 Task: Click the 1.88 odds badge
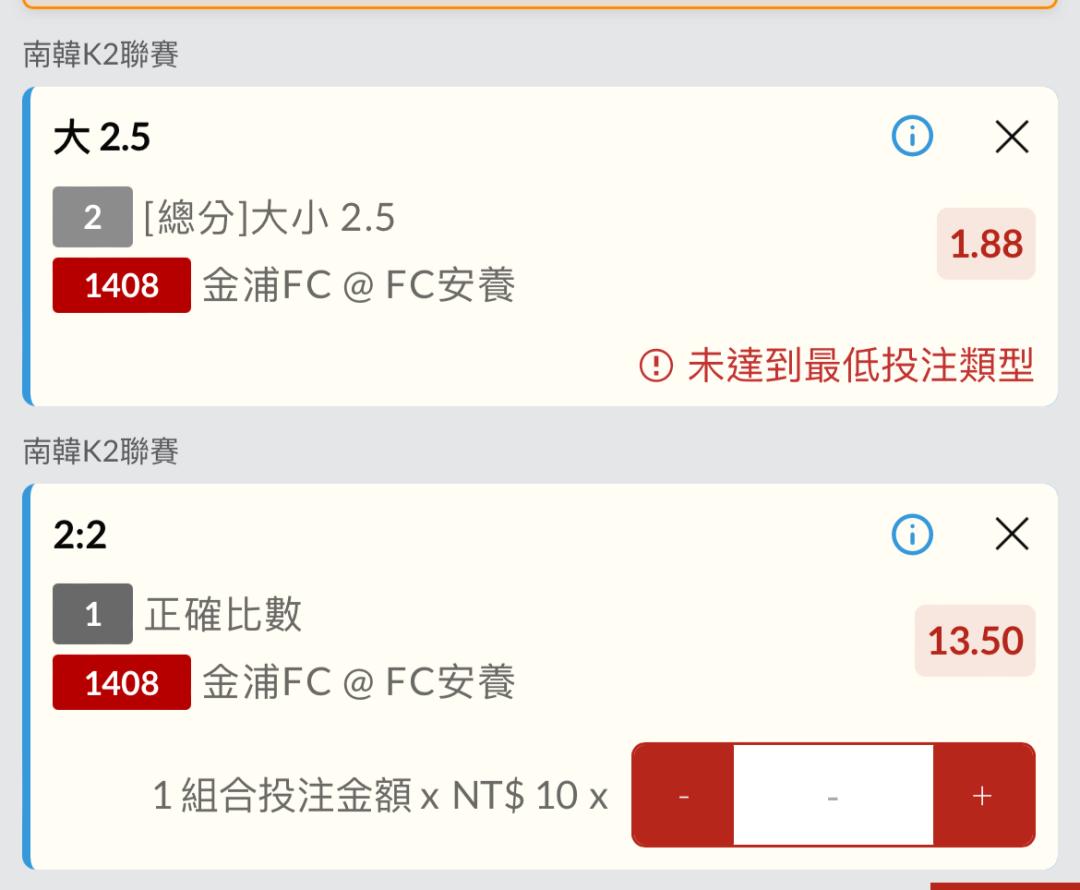[x=986, y=244]
